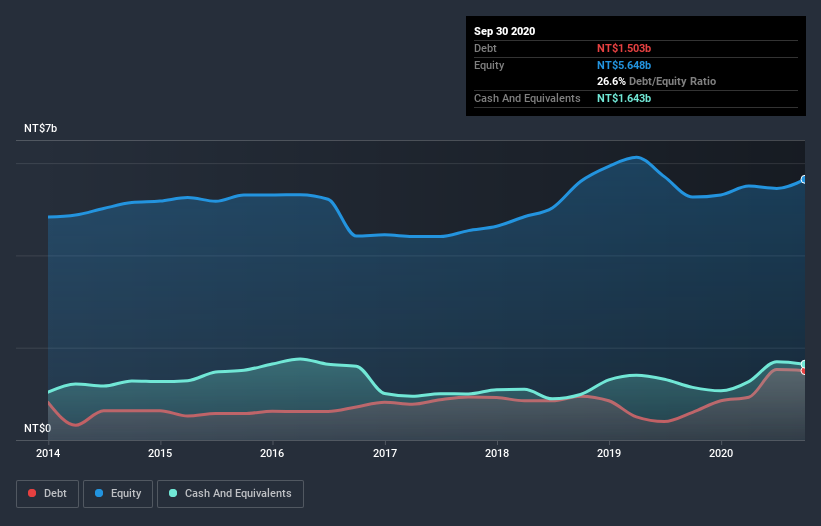Click the red Debt data point marker at chart end

coord(804,371)
